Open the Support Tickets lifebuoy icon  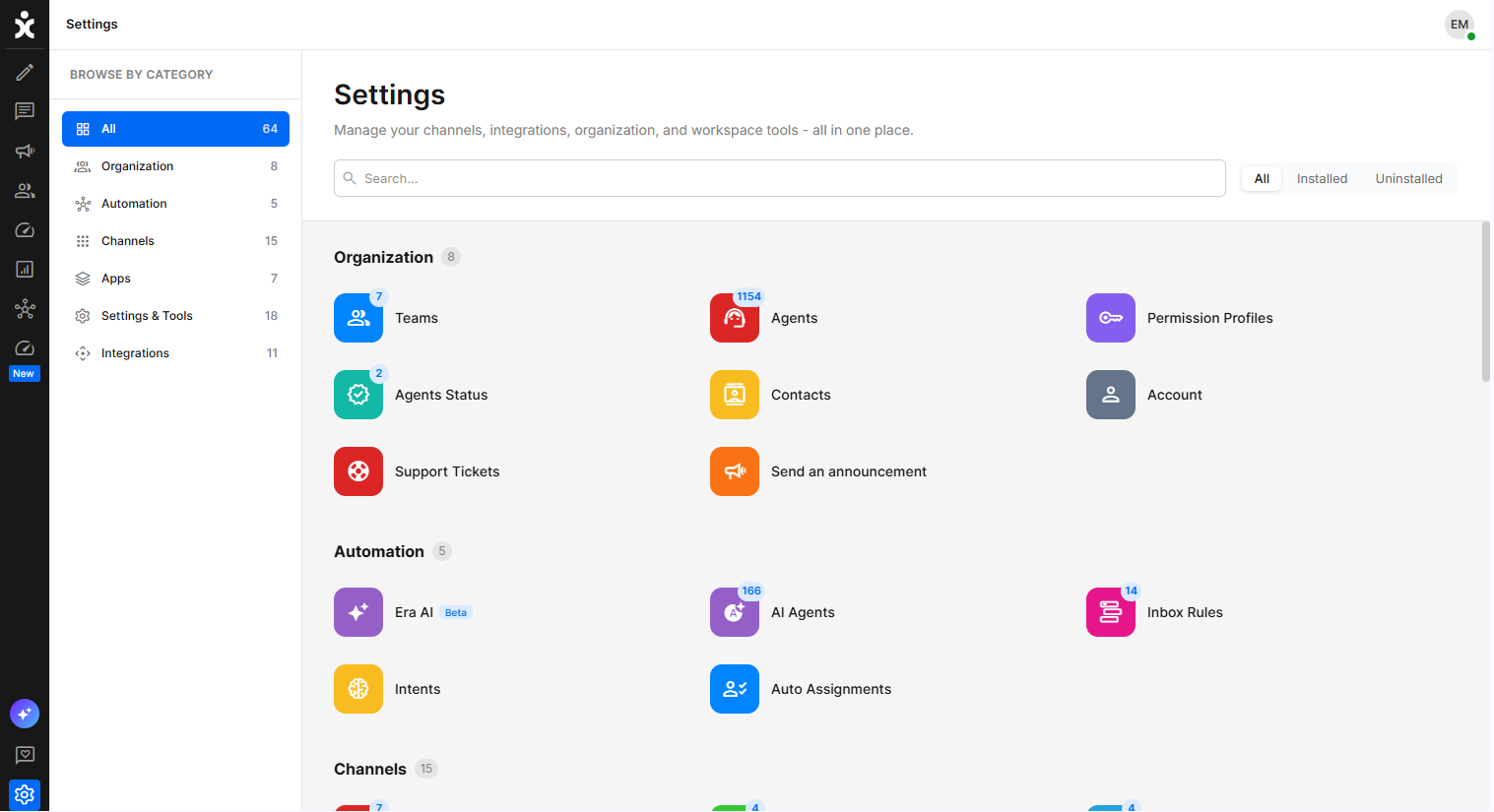tap(358, 471)
